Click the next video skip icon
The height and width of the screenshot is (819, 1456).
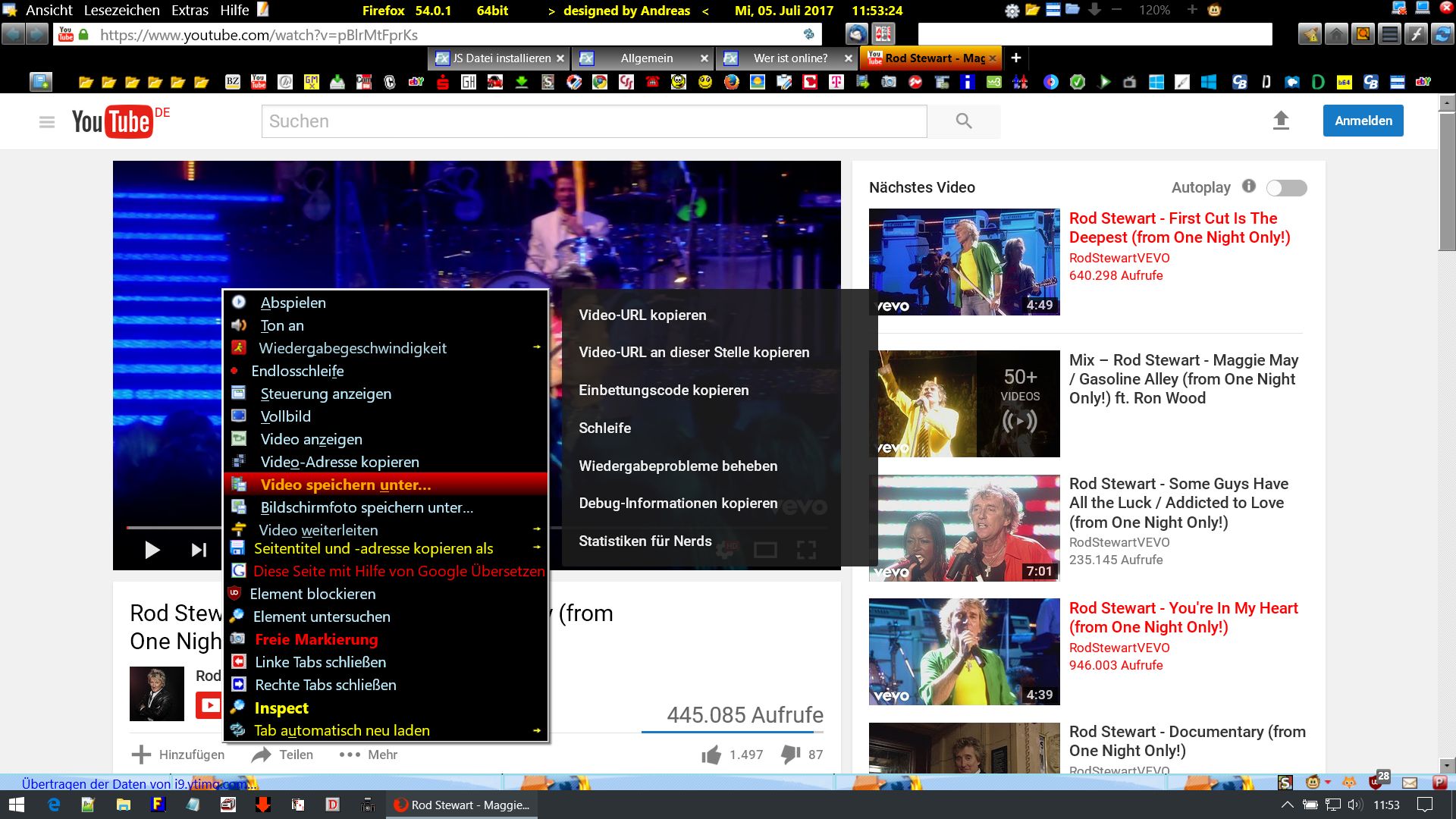click(x=199, y=550)
